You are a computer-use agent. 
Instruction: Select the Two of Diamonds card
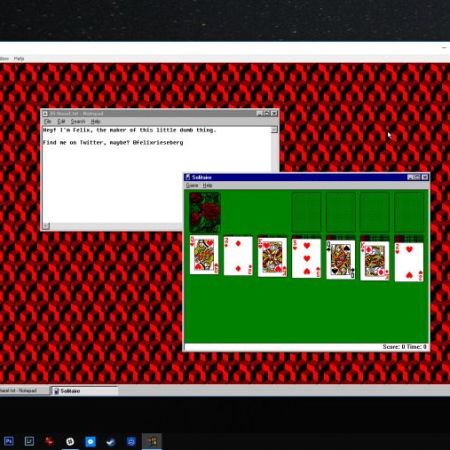(x=238, y=256)
